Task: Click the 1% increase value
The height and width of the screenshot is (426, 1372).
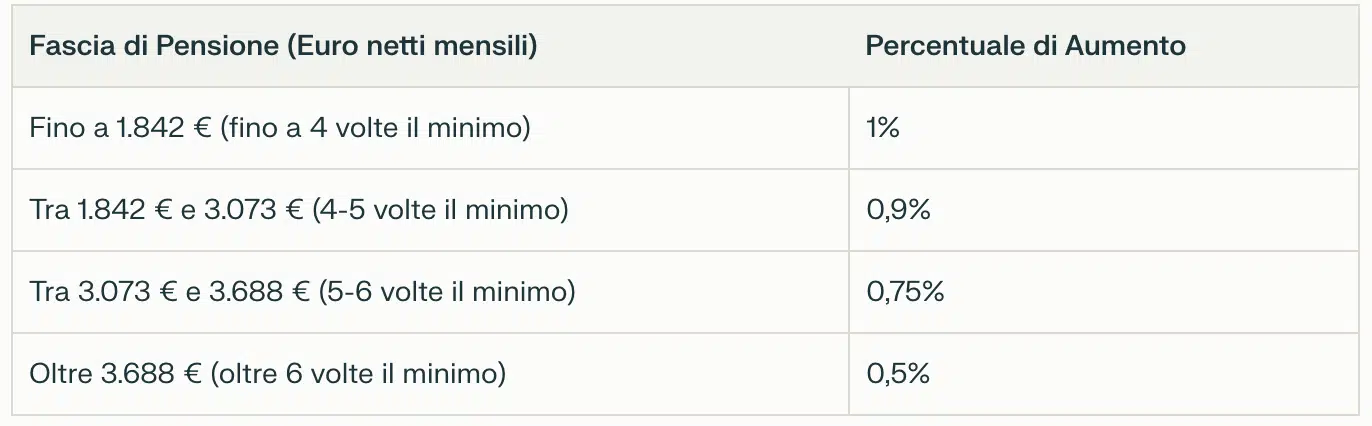Action: pyautogui.click(x=883, y=128)
